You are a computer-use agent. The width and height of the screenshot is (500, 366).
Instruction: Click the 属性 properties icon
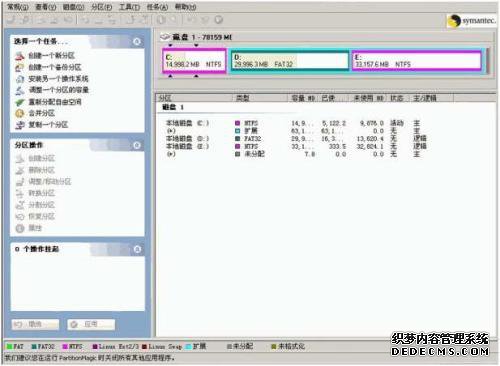pyautogui.click(x=20, y=228)
